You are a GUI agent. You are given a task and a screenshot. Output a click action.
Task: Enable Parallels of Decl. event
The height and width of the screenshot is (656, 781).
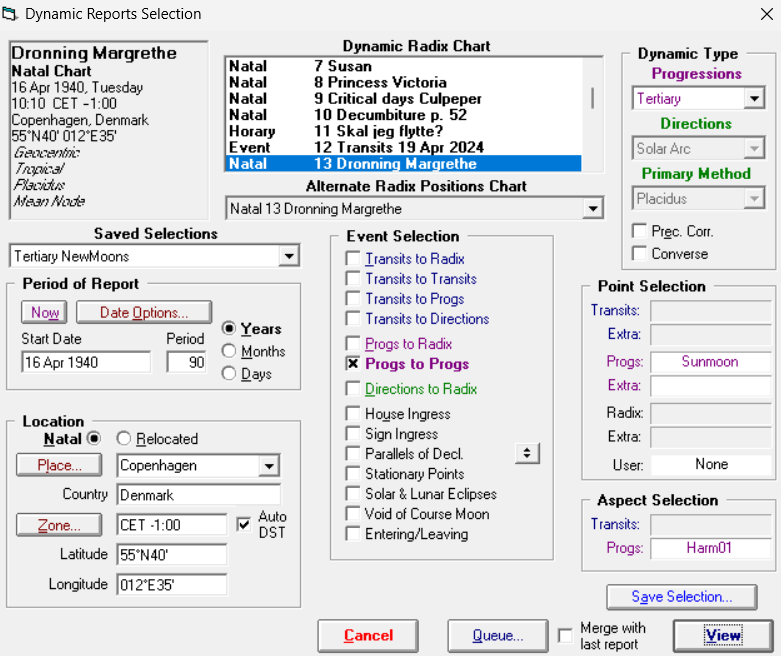click(x=353, y=453)
